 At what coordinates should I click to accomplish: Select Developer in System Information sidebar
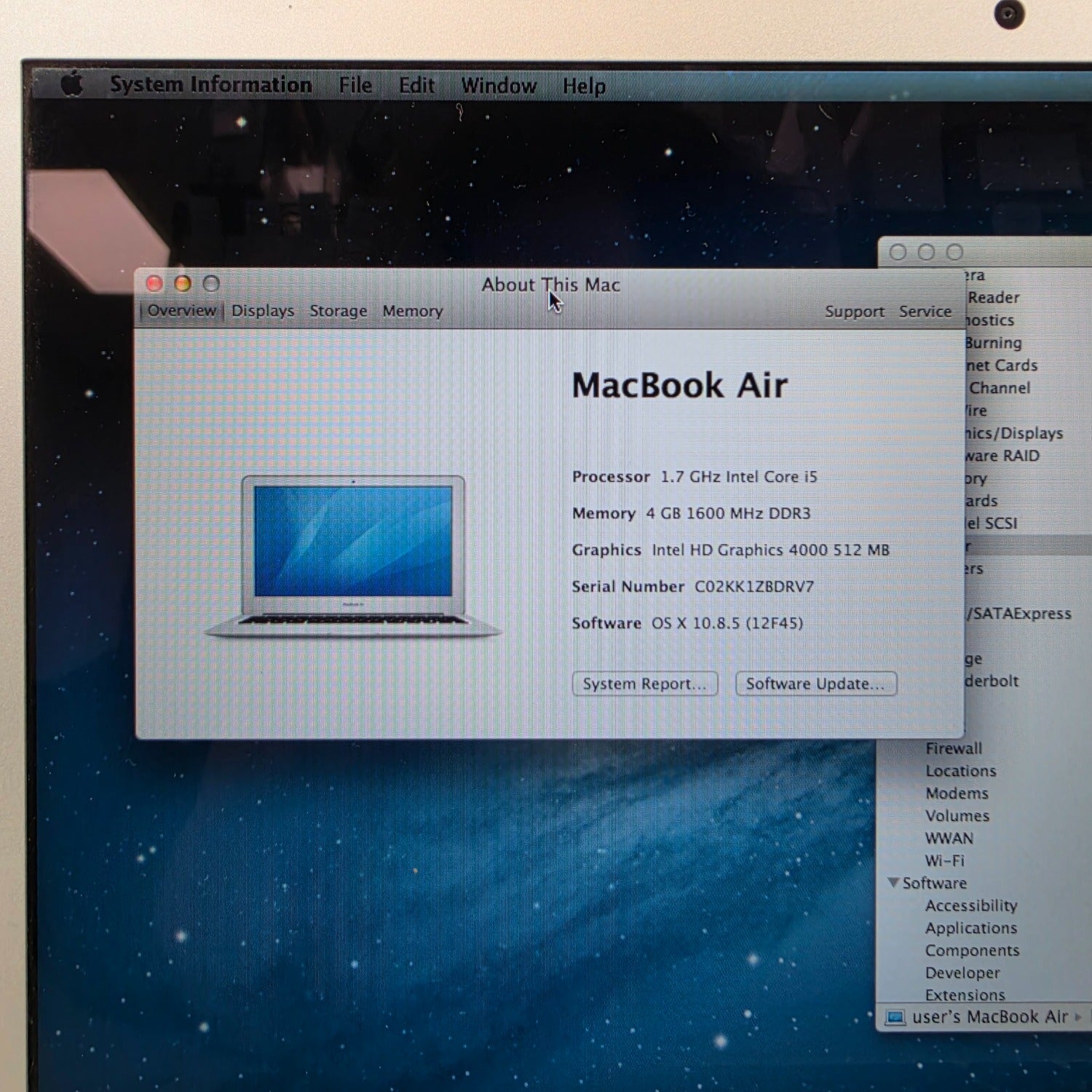pos(962,973)
